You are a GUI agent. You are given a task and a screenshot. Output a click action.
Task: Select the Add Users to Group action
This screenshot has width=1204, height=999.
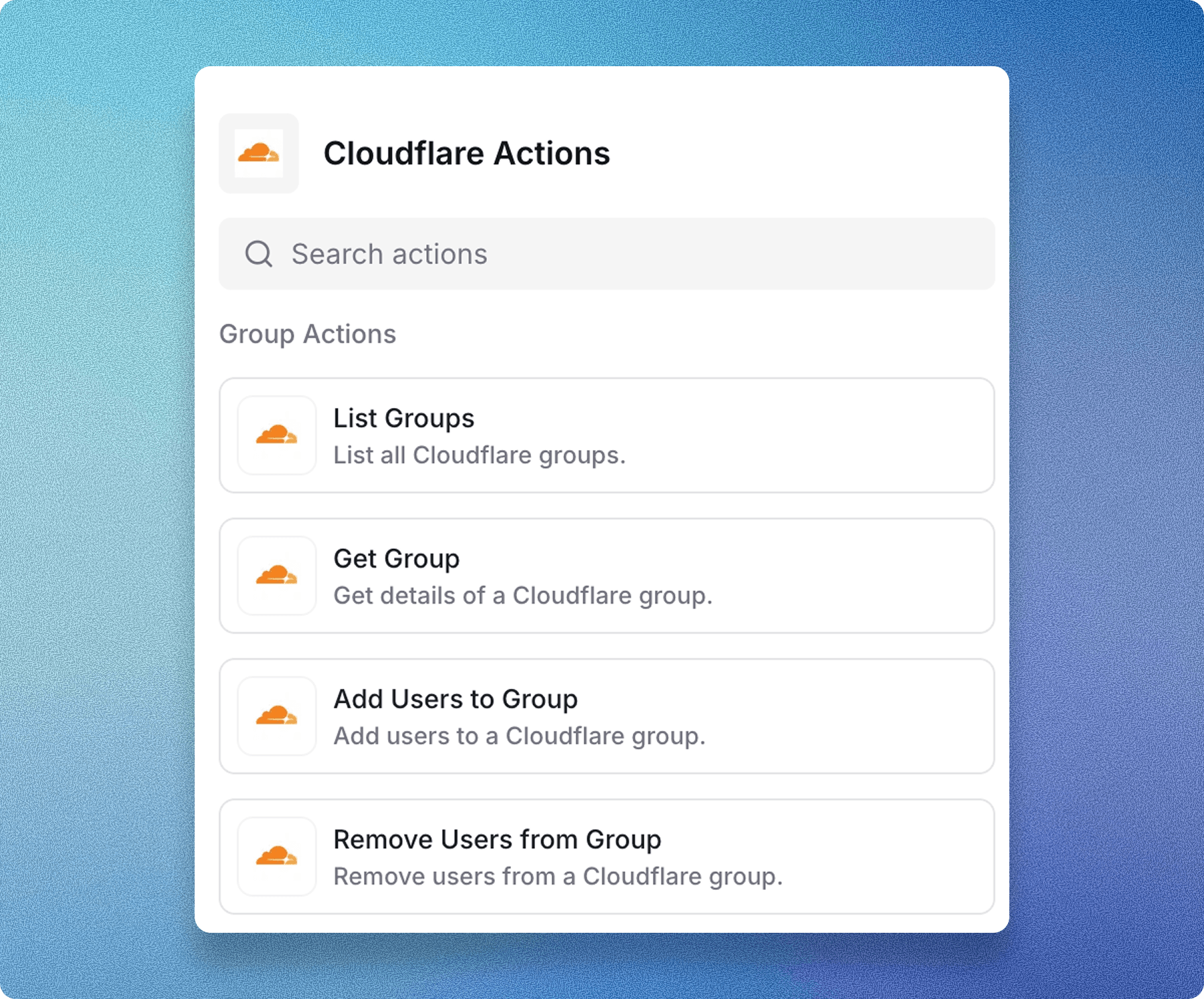607,716
